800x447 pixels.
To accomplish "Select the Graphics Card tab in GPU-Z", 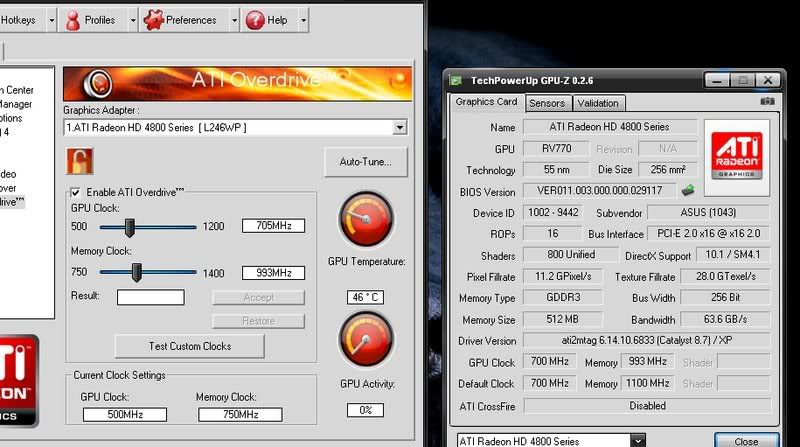I will pos(486,102).
